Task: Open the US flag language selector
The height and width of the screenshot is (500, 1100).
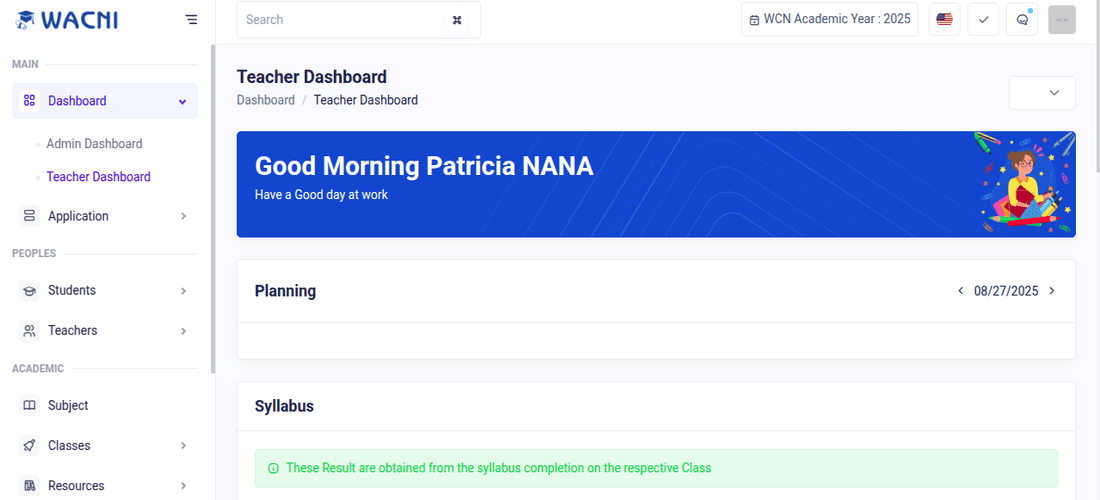Action: (x=944, y=19)
